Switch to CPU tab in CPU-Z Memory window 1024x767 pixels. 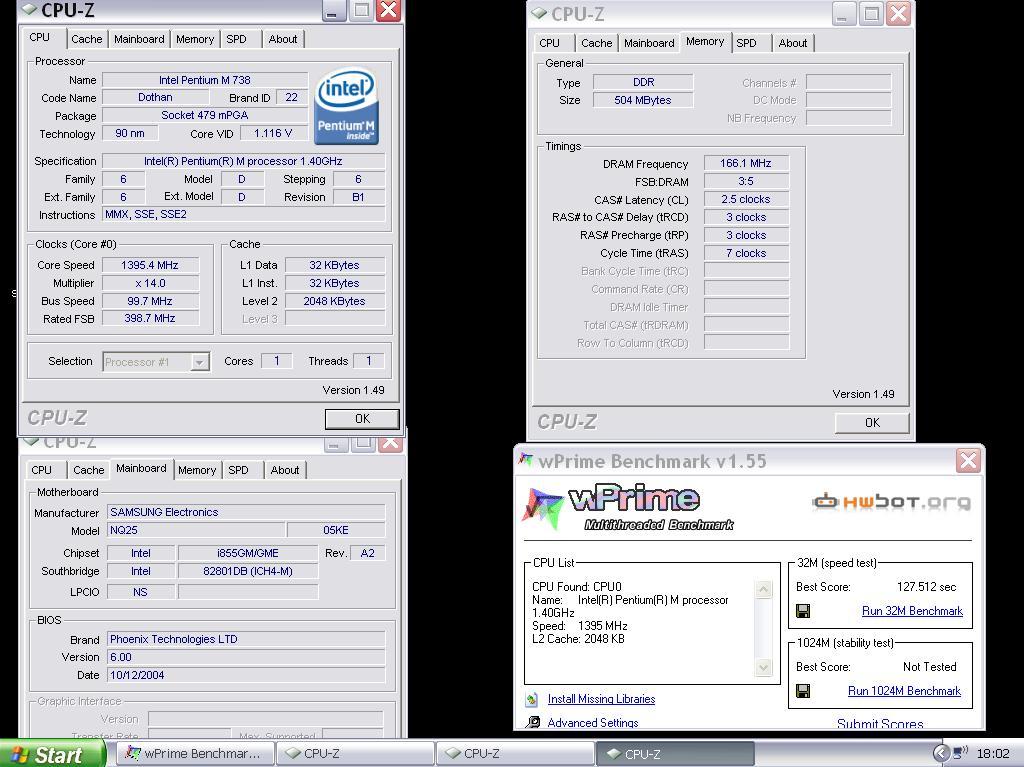coord(549,43)
